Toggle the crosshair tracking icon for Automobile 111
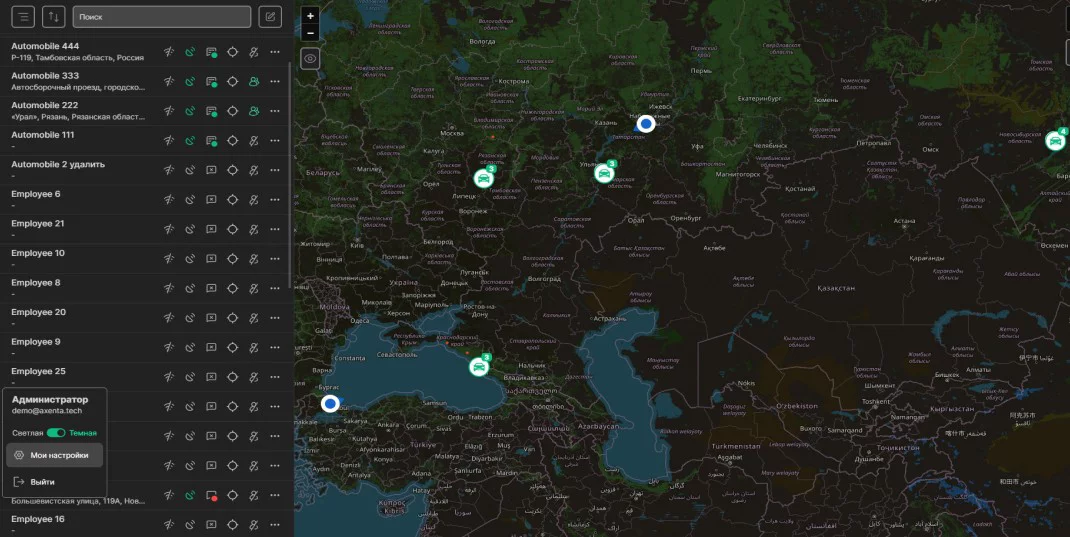Image resolution: width=1070 pixels, height=537 pixels. 233,141
